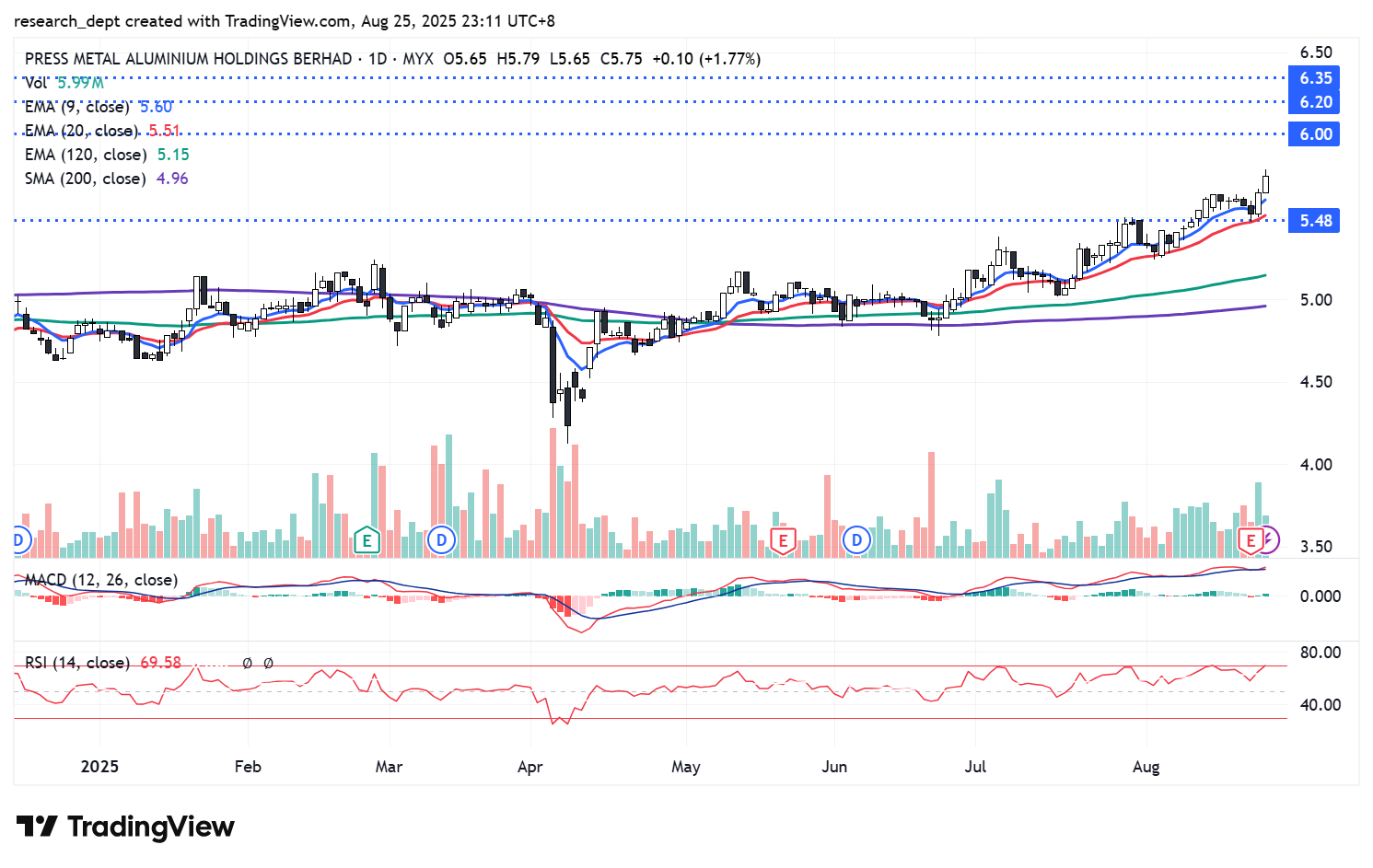Viewport: 1373px width, 868px height.
Task: Click the 6.50 price axis label
Action: 1316,52
